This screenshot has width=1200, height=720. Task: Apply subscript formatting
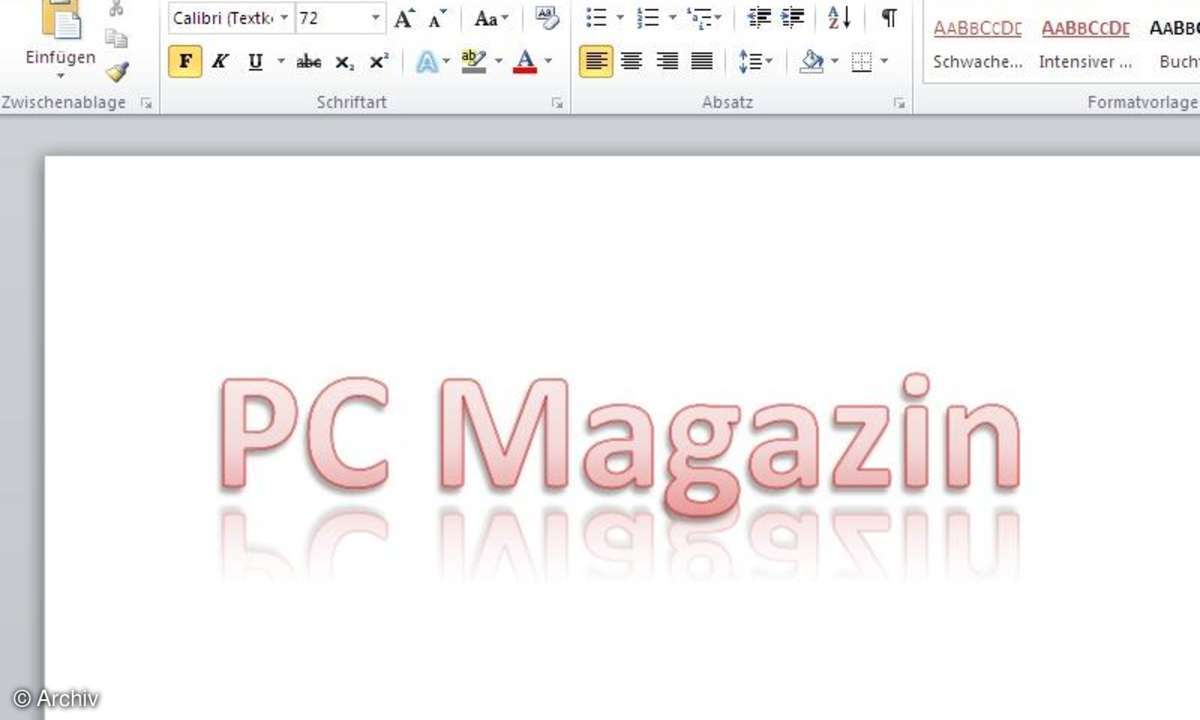click(344, 62)
